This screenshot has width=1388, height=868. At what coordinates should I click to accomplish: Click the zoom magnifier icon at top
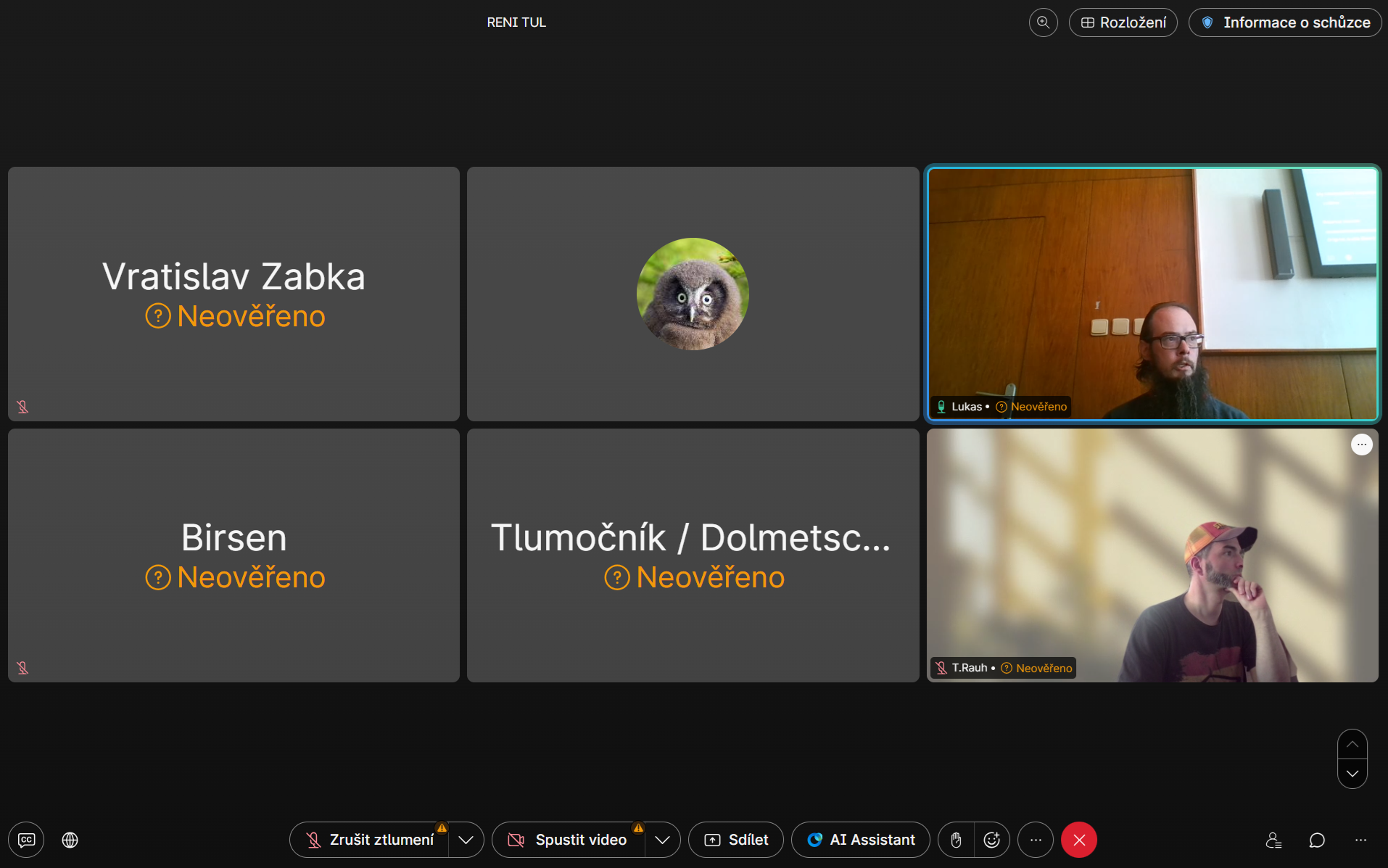[x=1043, y=22]
